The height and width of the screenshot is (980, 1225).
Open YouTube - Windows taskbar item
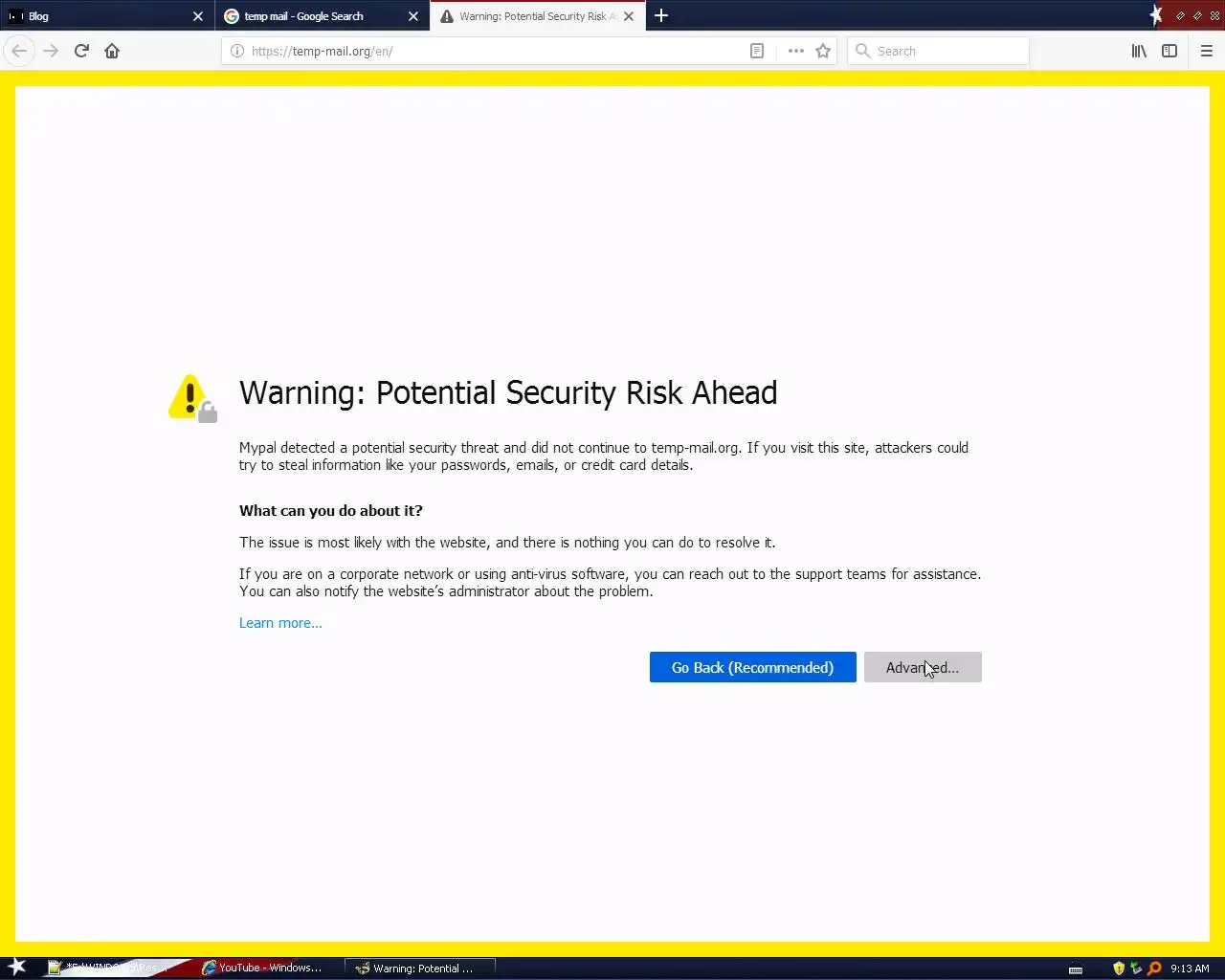click(x=262, y=968)
